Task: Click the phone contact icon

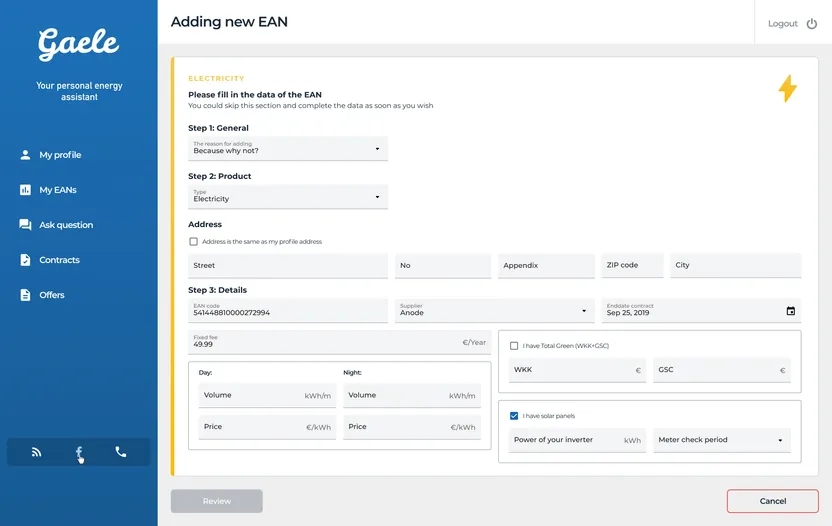Action: click(x=121, y=452)
